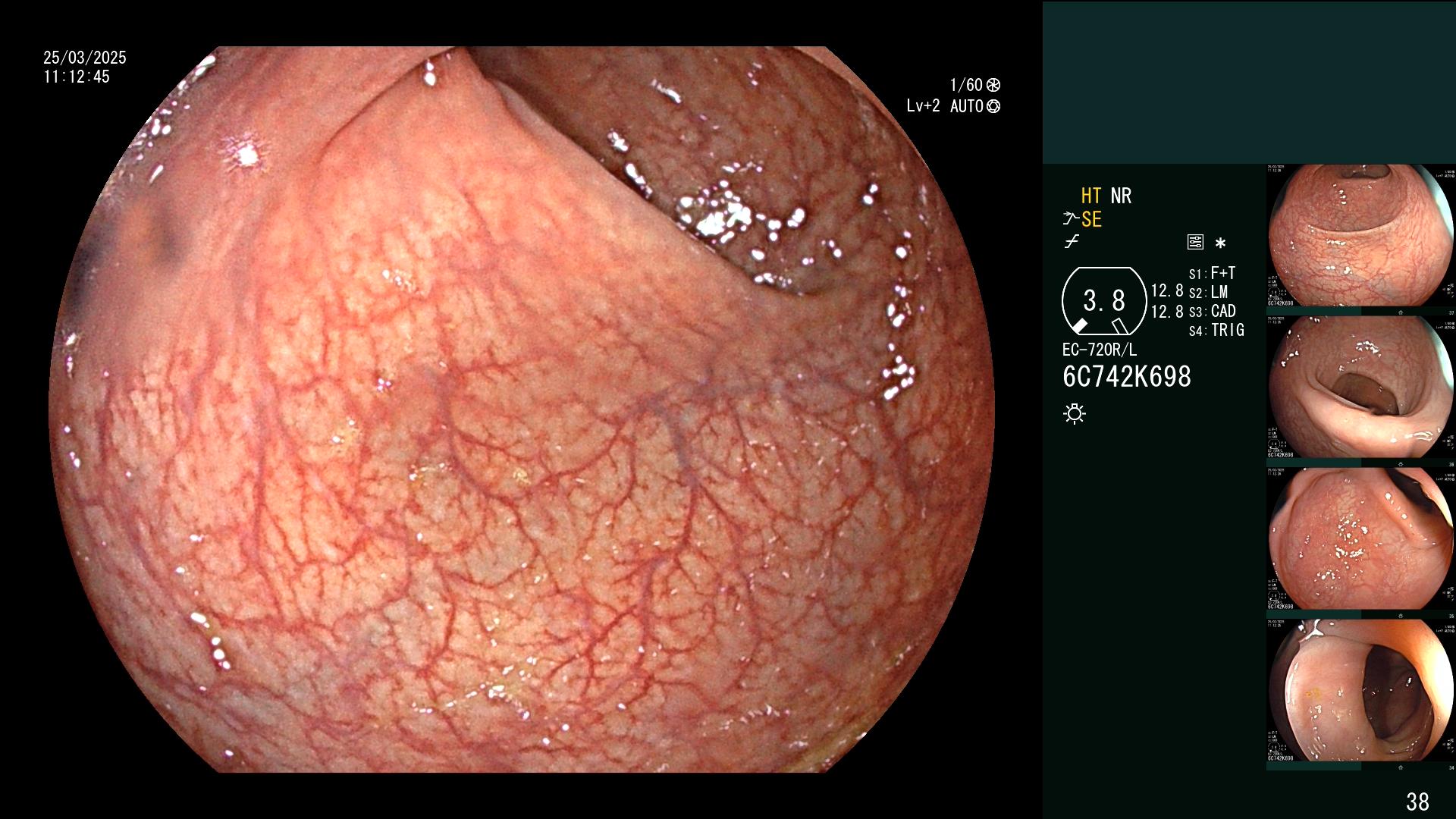Click the Lv+2 brightness level

[x=923, y=106]
